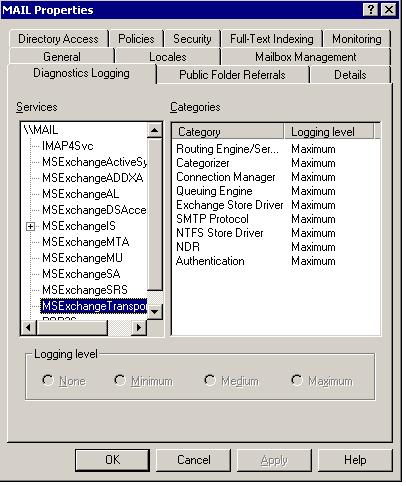The image size is (406, 486).
Task: Click the services list scroll right arrow
Action: point(139,327)
